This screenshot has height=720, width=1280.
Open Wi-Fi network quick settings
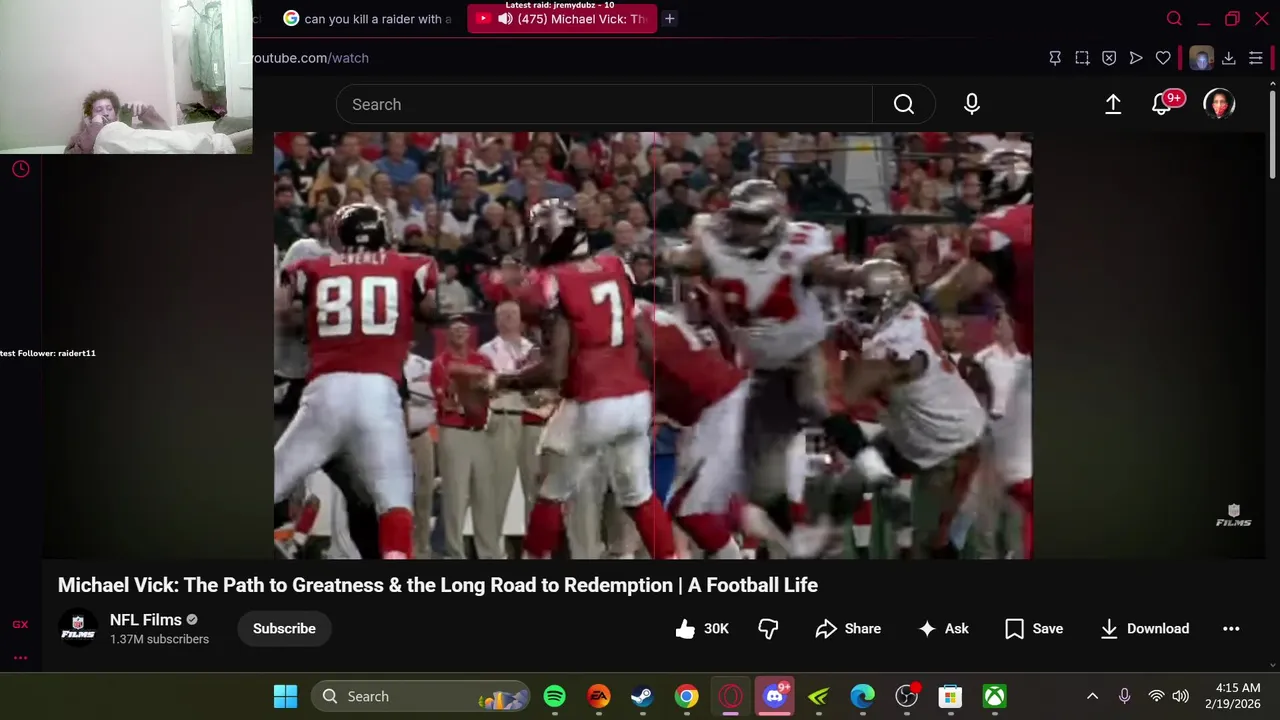[x=1156, y=696]
